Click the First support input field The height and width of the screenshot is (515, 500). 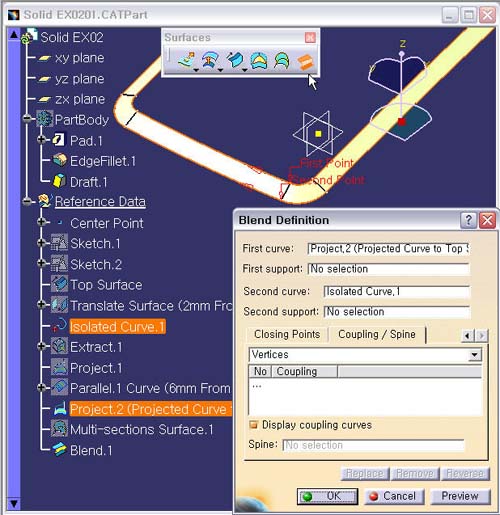point(388,269)
